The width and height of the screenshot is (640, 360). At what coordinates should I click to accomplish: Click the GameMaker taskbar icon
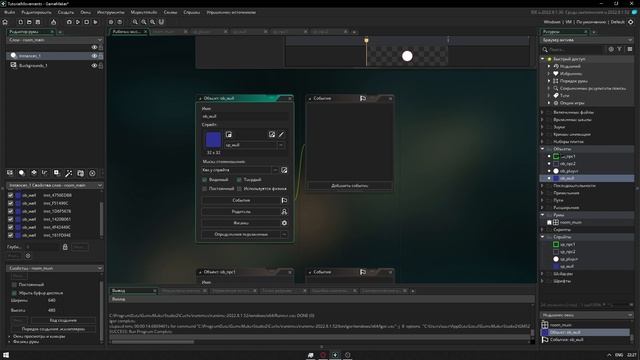(335, 355)
